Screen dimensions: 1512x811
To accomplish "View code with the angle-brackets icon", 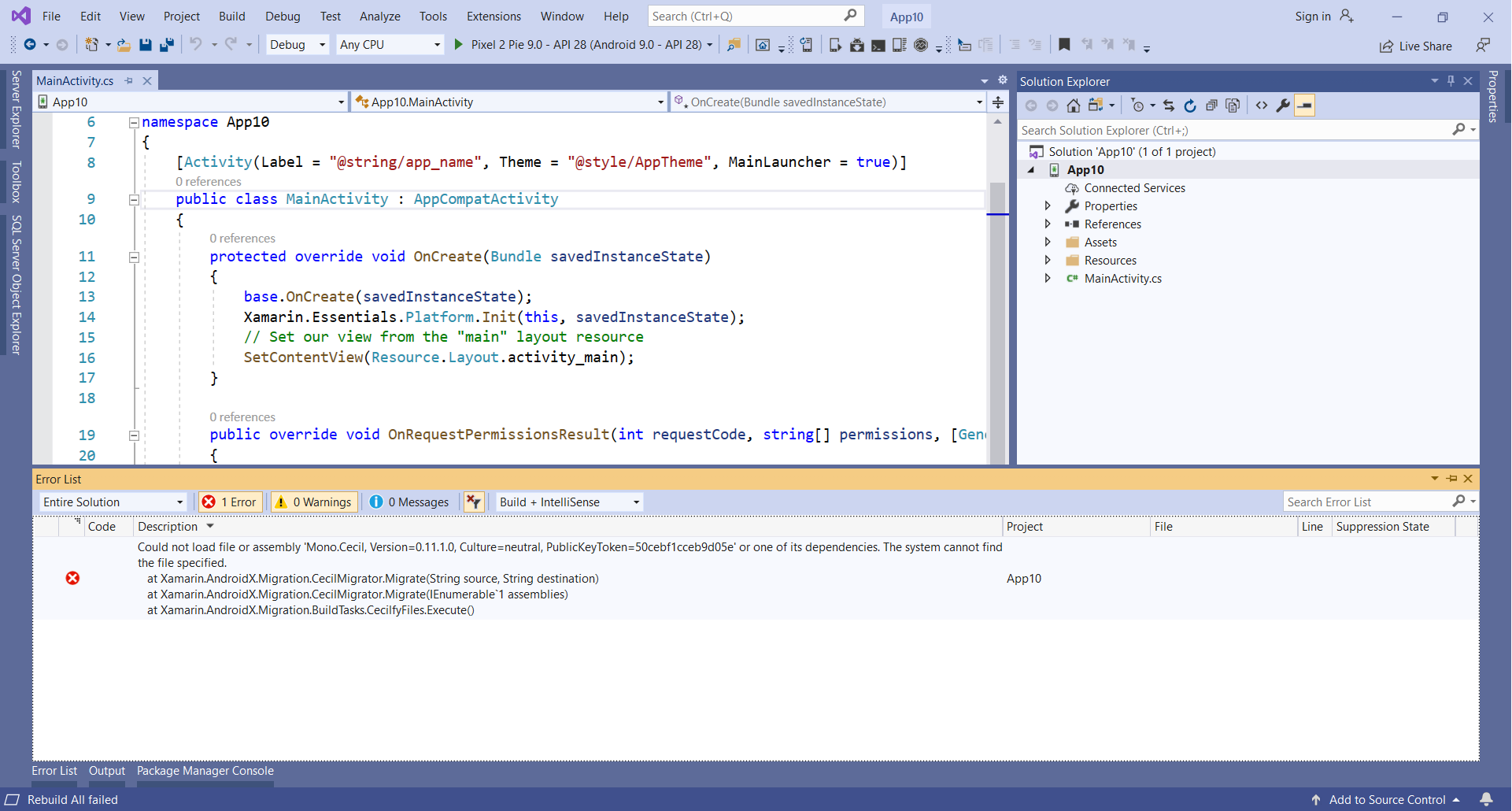I will tap(1262, 105).
